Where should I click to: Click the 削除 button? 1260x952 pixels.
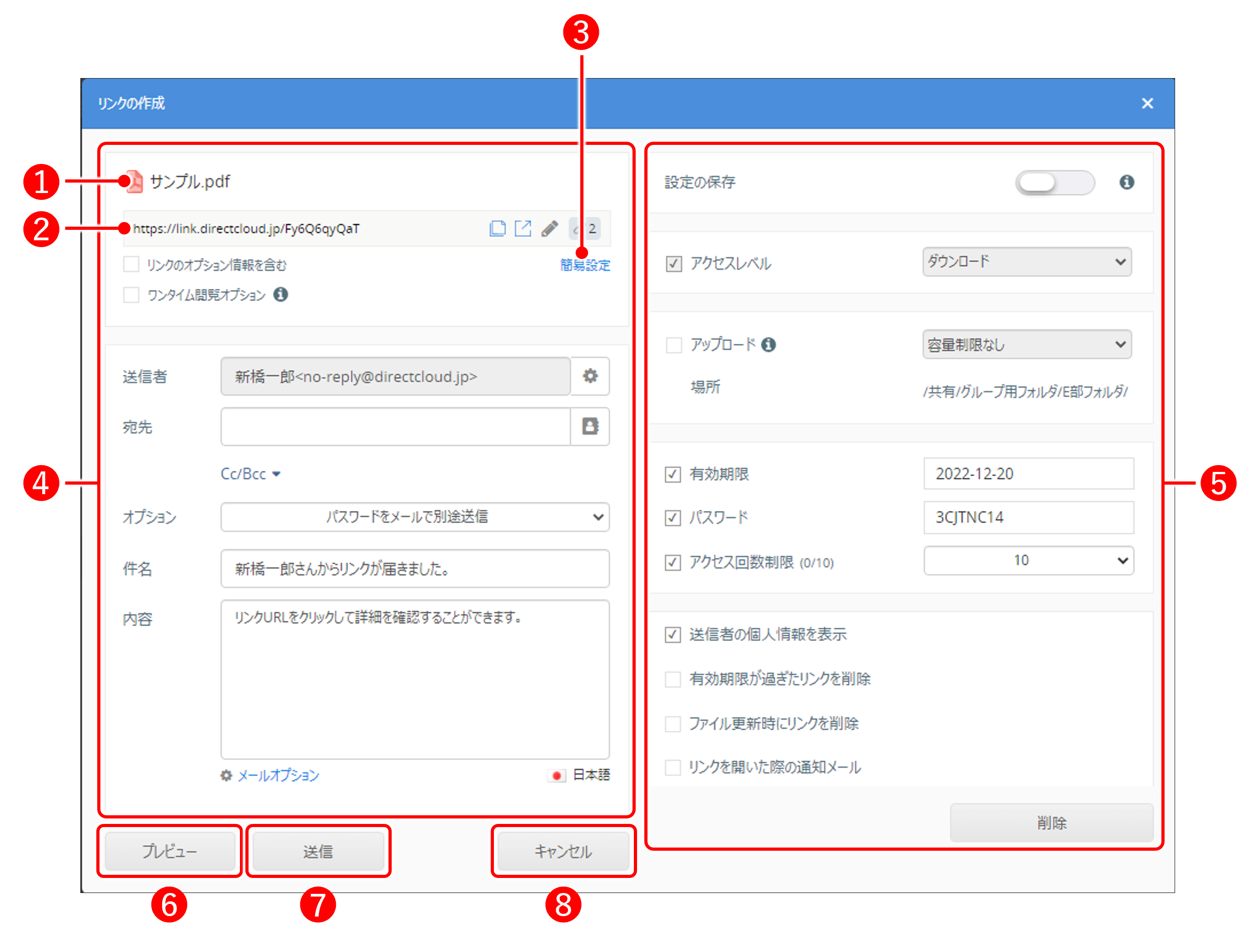tap(1051, 823)
